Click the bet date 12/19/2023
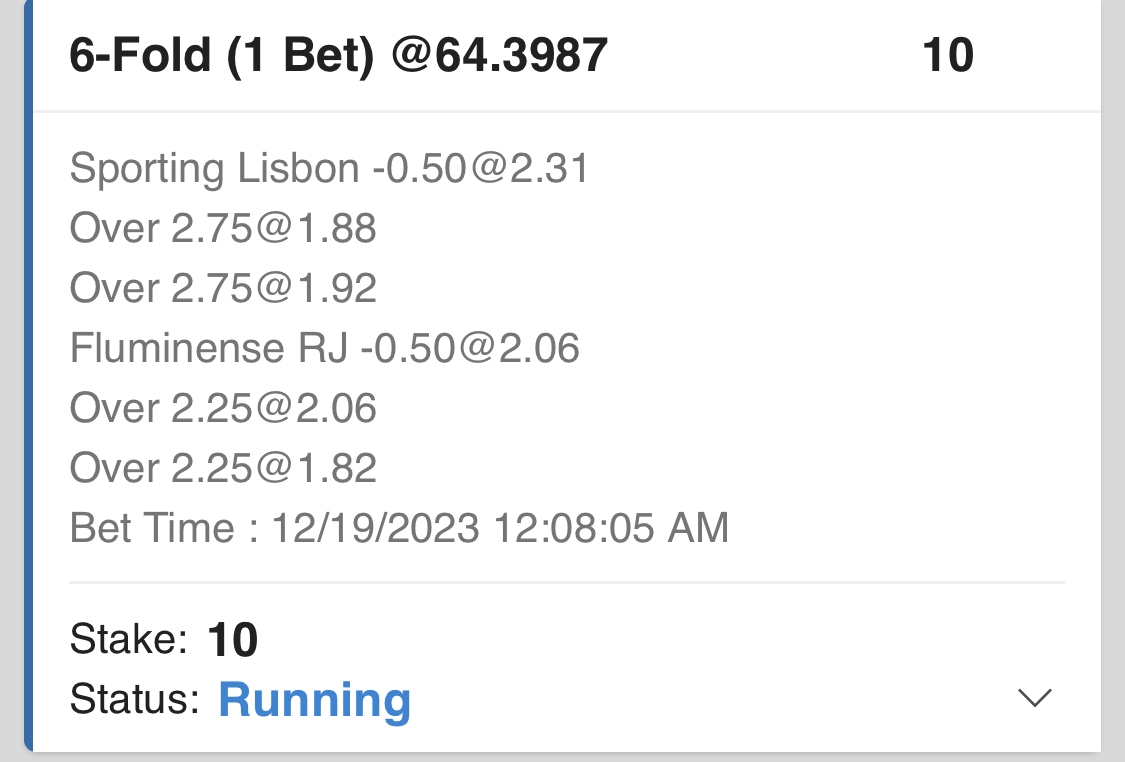The height and width of the screenshot is (762, 1125). [x=375, y=528]
